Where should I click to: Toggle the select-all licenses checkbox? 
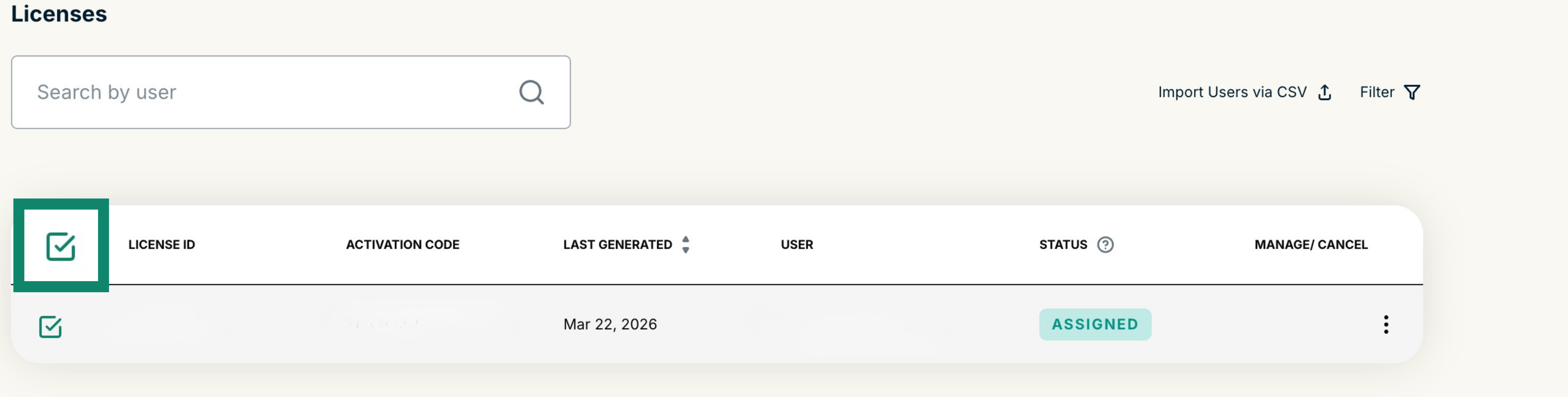(61, 246)
